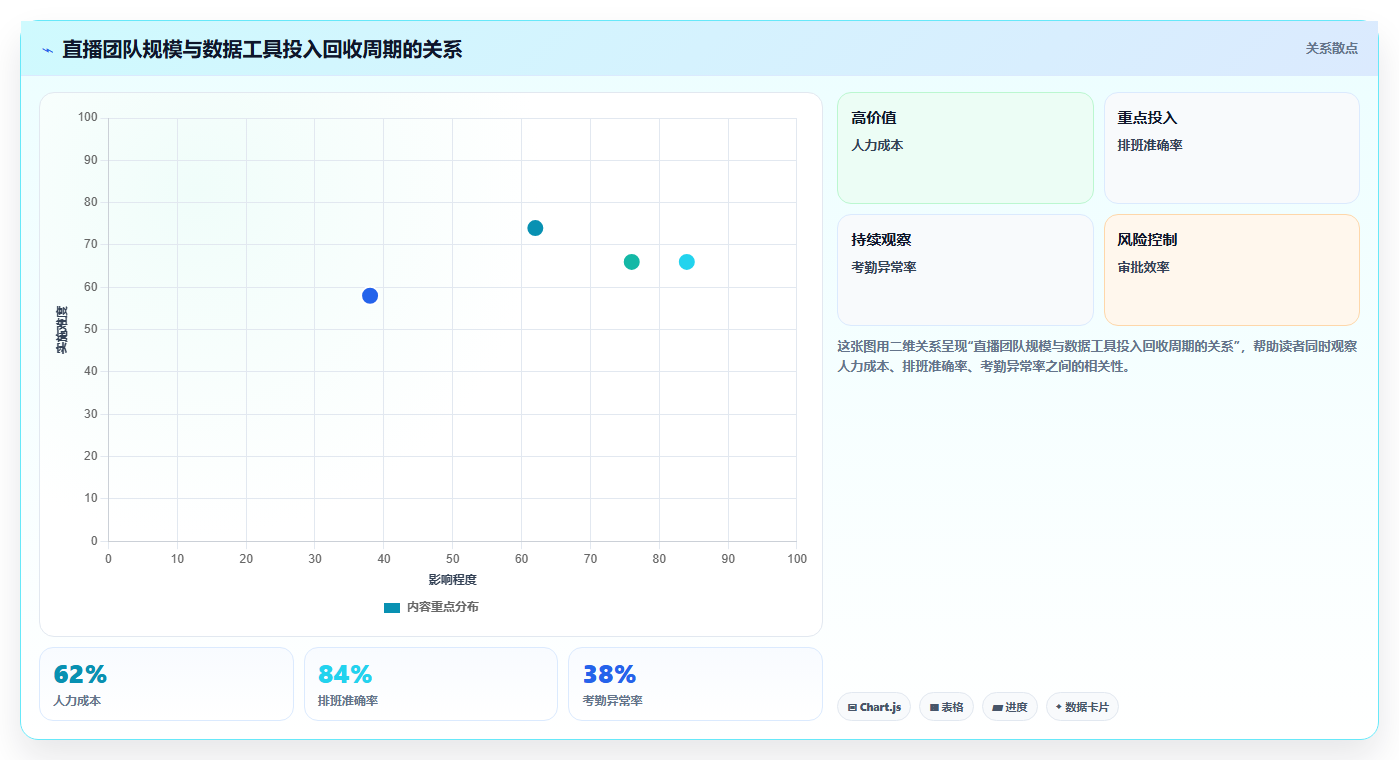Screen dimensions: 1399x760
Task: Click the 影响程度 x-axis label
Action: pos(453,580)
